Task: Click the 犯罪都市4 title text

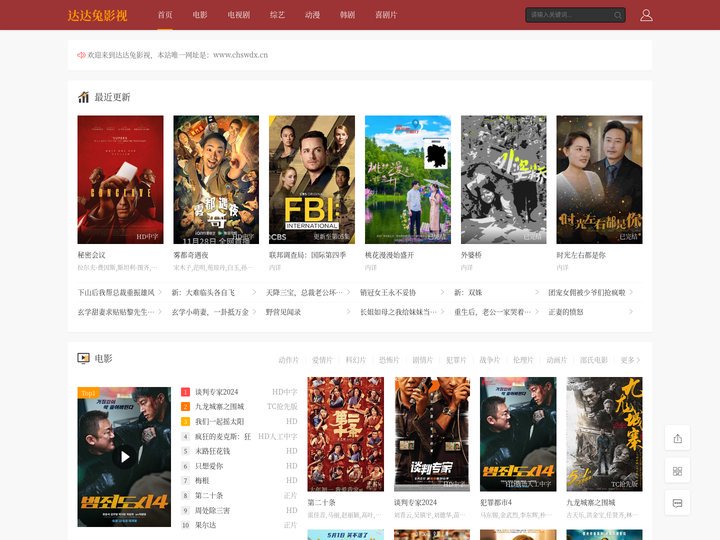Action: [496, 503]
